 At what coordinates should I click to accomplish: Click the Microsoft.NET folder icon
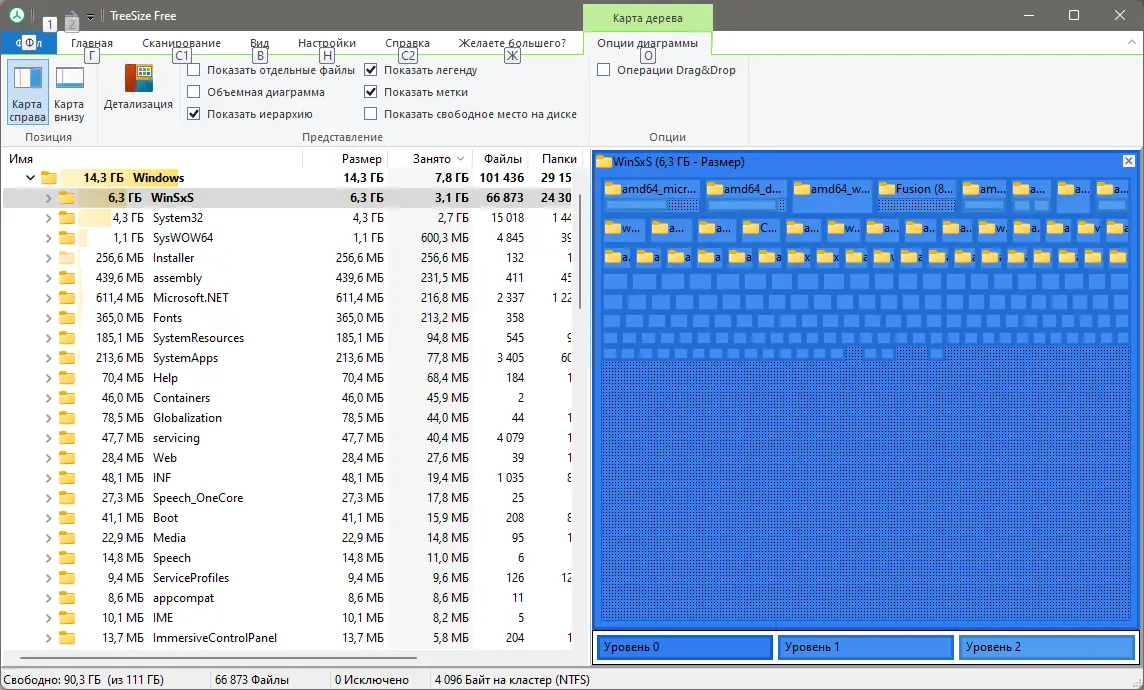67,298
